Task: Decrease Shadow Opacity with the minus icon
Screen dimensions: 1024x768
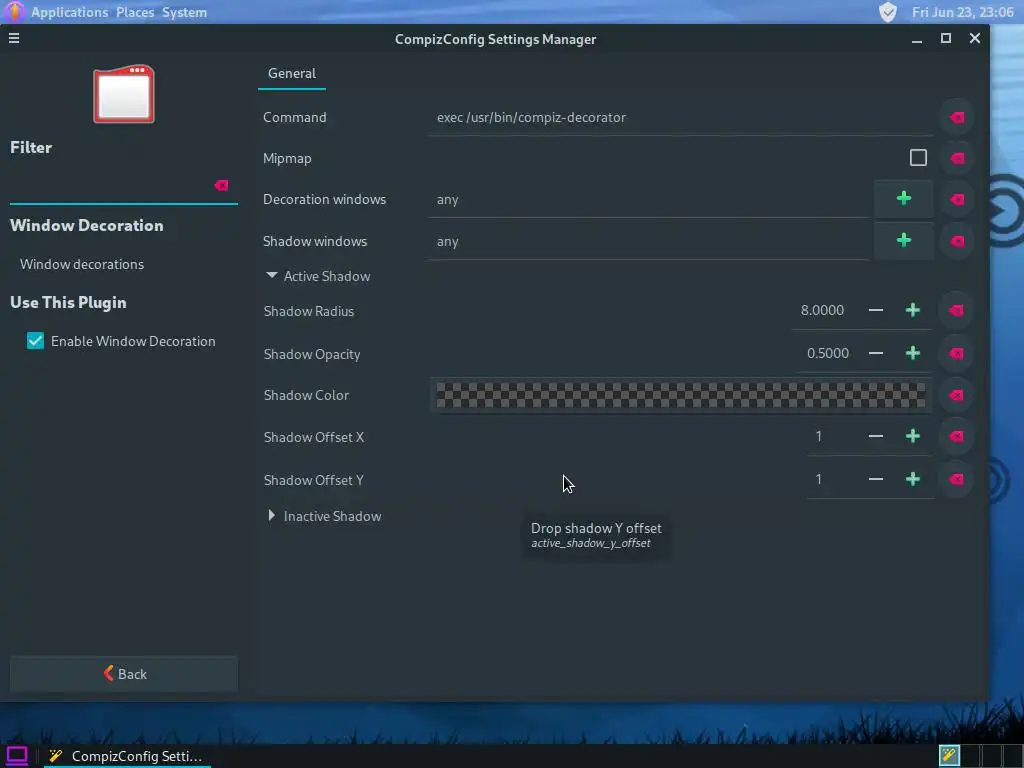Action: tap(876, 353)
